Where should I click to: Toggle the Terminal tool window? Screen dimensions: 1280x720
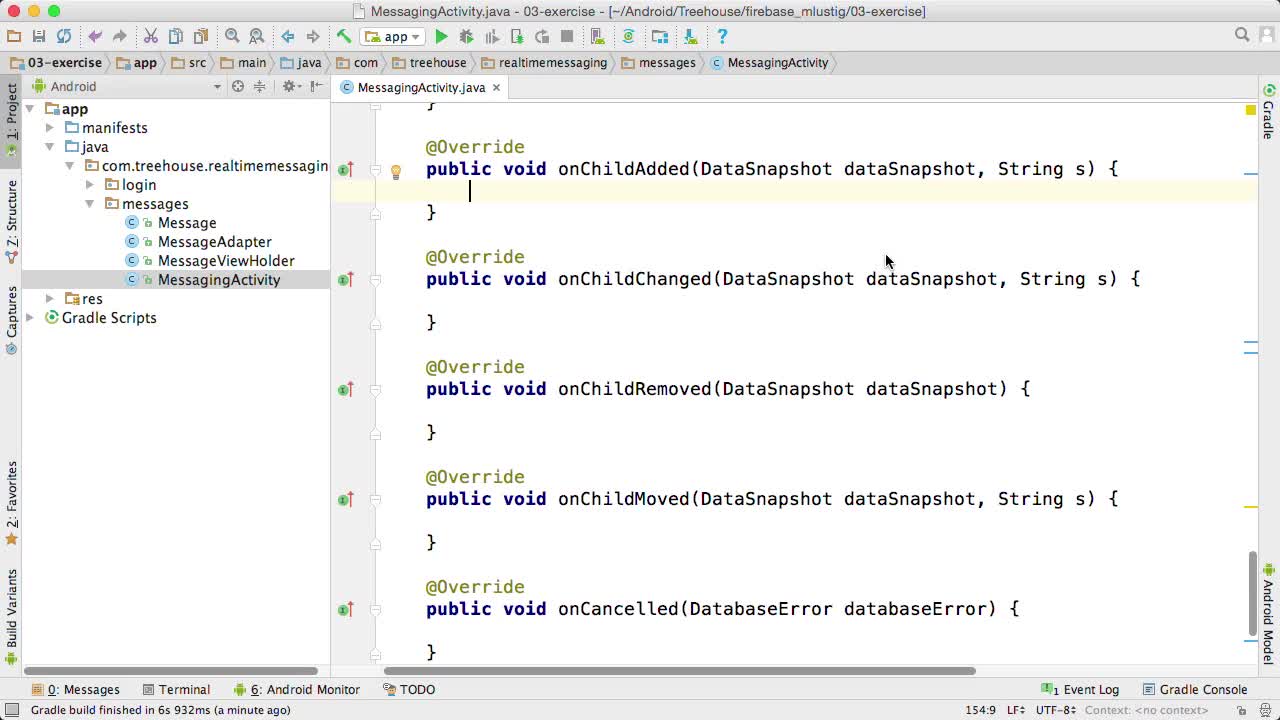[x=176, y=689]
